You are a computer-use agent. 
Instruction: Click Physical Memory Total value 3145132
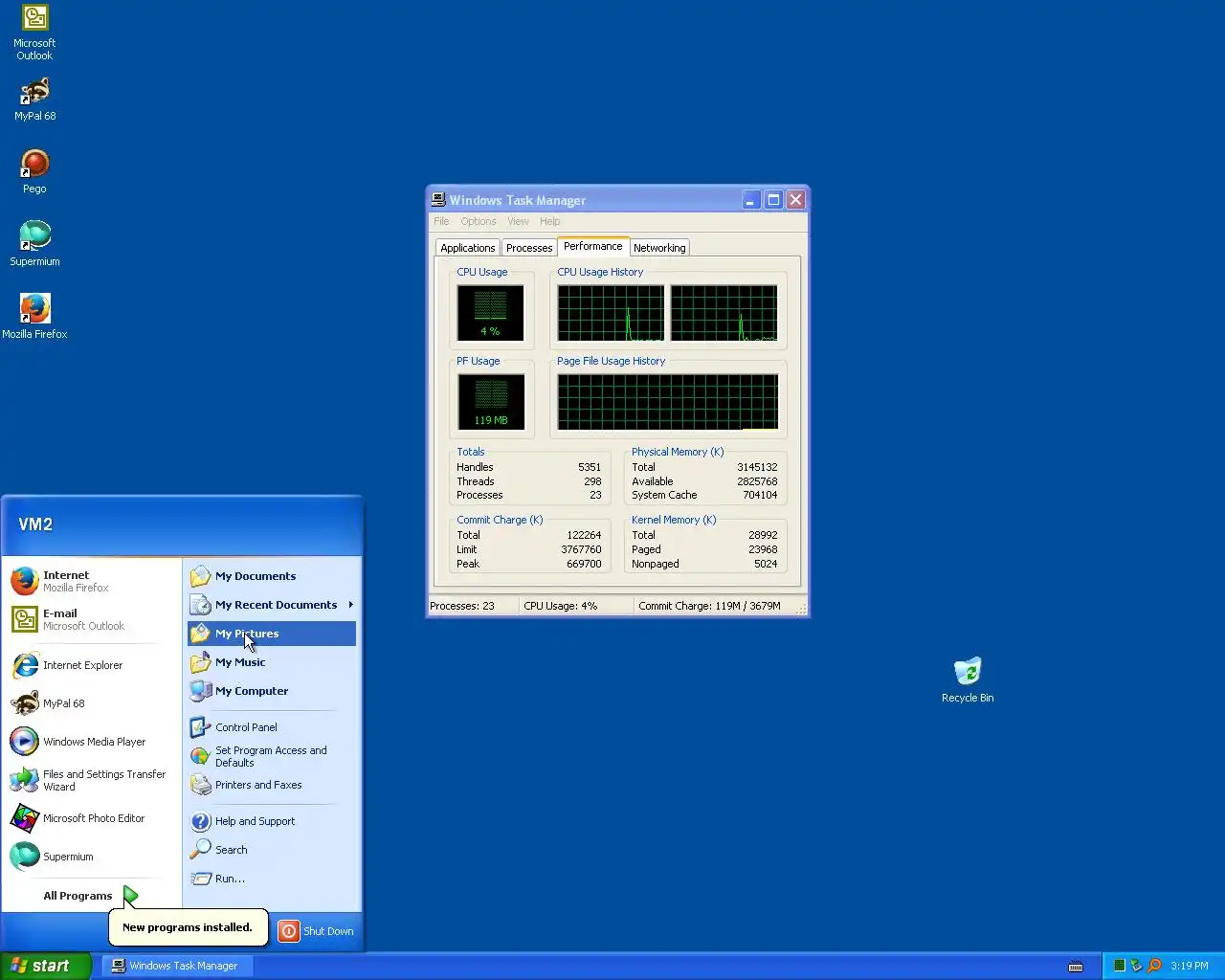coord(757,467)
